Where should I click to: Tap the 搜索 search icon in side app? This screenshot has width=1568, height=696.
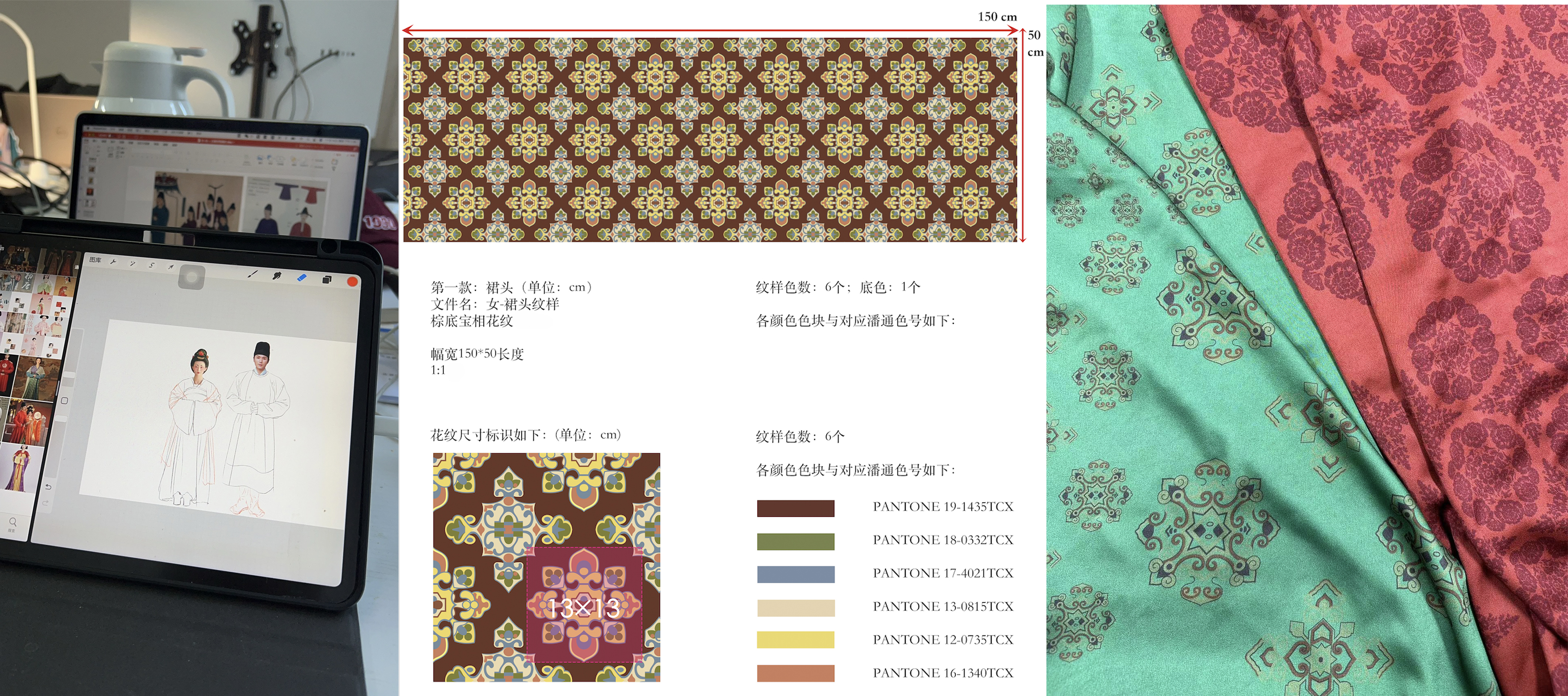click(x=13, y=523)
